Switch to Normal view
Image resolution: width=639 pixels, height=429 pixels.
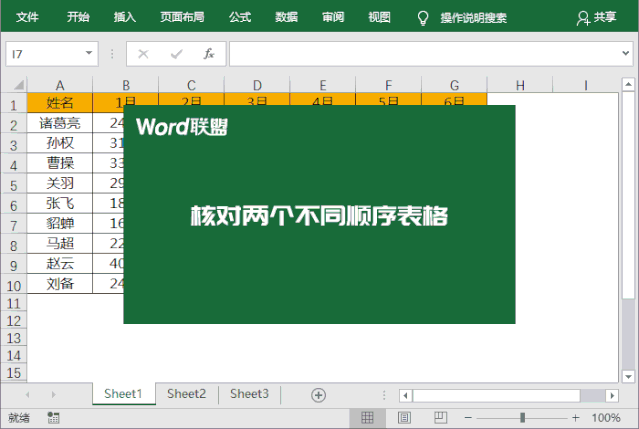[368, 418]
